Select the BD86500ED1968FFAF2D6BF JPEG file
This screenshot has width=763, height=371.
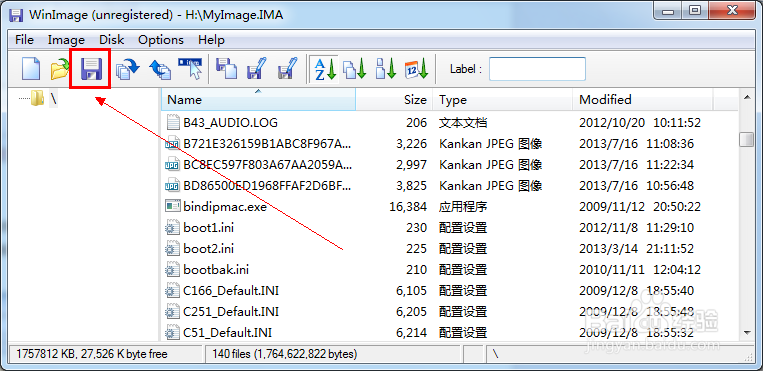point(267,186)
